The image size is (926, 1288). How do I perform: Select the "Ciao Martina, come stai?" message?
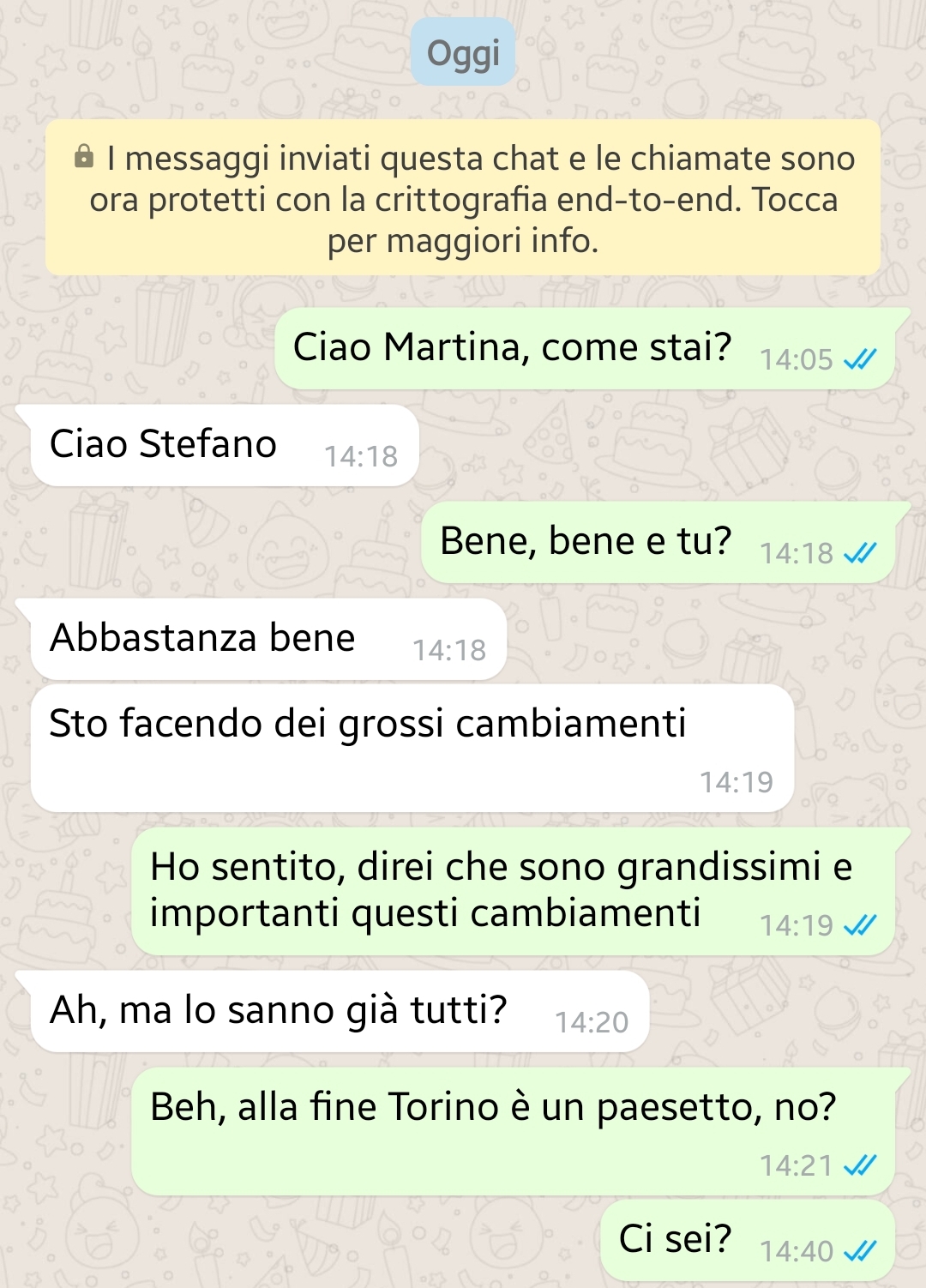(x=512, y=348)
